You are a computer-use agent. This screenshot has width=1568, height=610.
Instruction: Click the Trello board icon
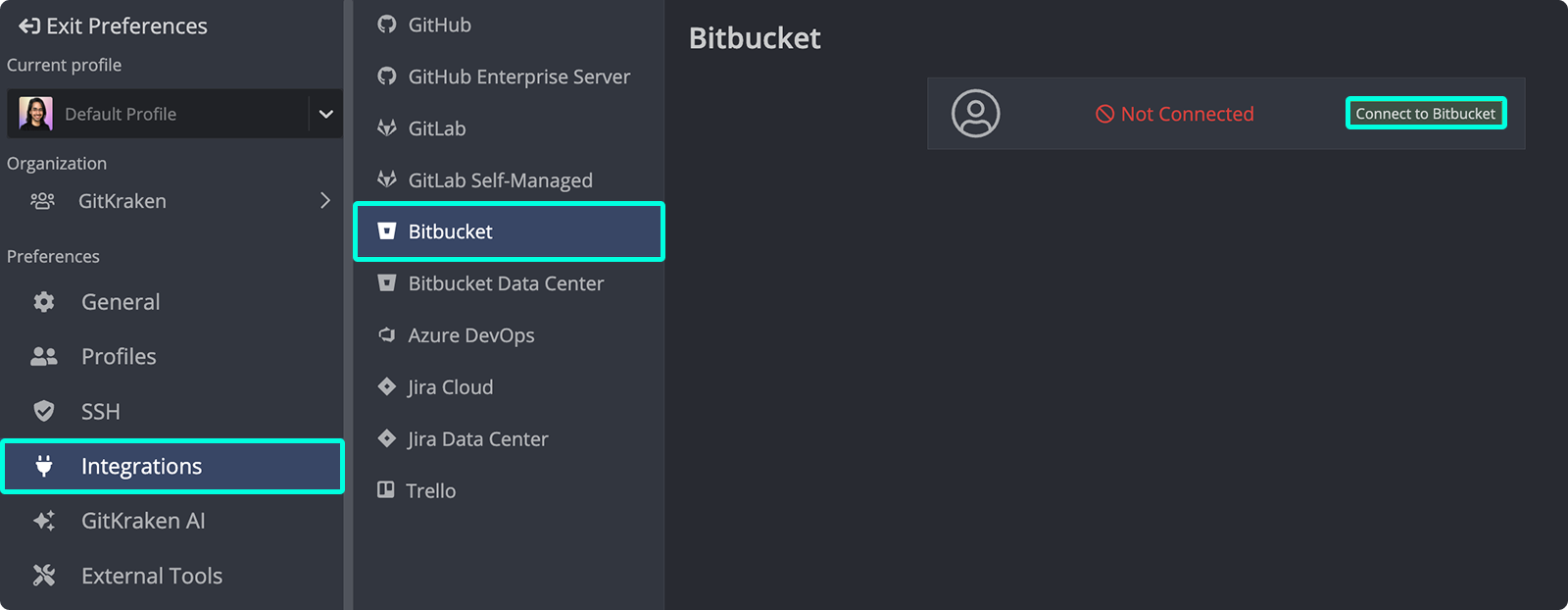coord(386,490)
